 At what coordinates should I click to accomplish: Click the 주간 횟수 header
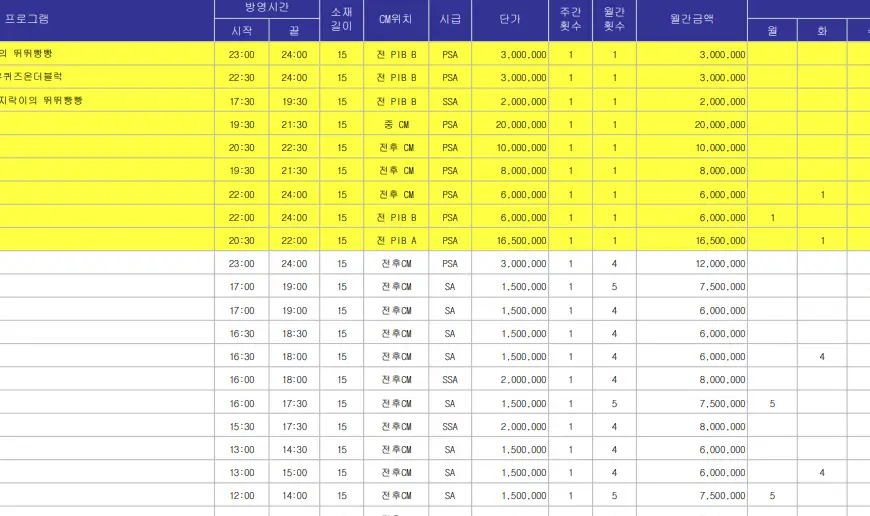570,19
